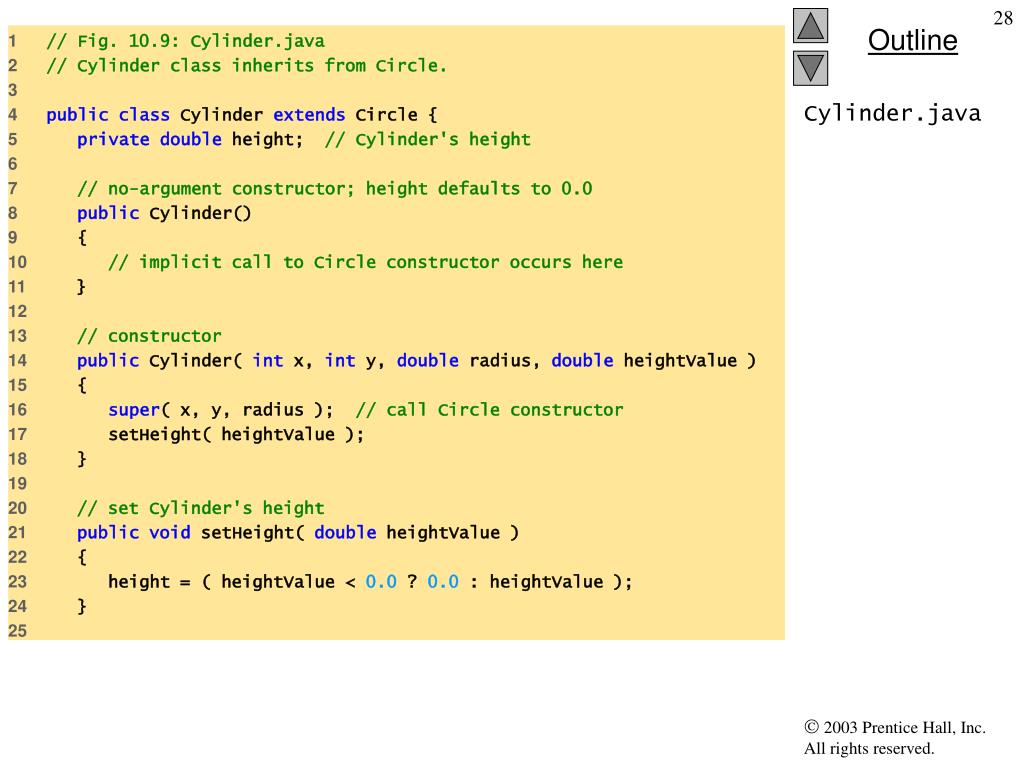Click the '© 2003 Prentice Hall, Inc.' copyright text
Screen dimensions: 1024x768
tap(895, 728)
